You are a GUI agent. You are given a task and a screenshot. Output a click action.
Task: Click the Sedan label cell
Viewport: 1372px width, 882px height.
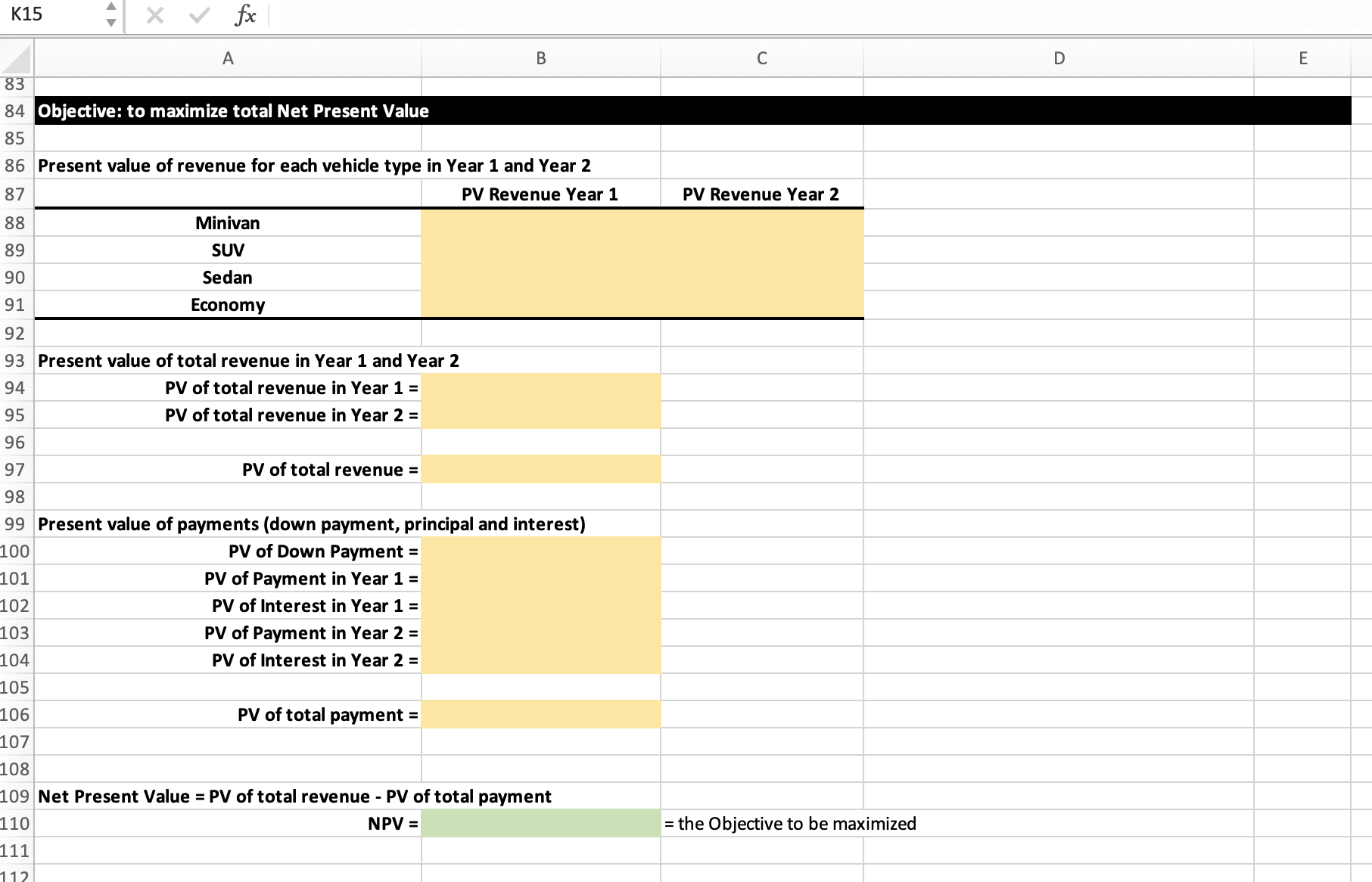coord(228,278)
